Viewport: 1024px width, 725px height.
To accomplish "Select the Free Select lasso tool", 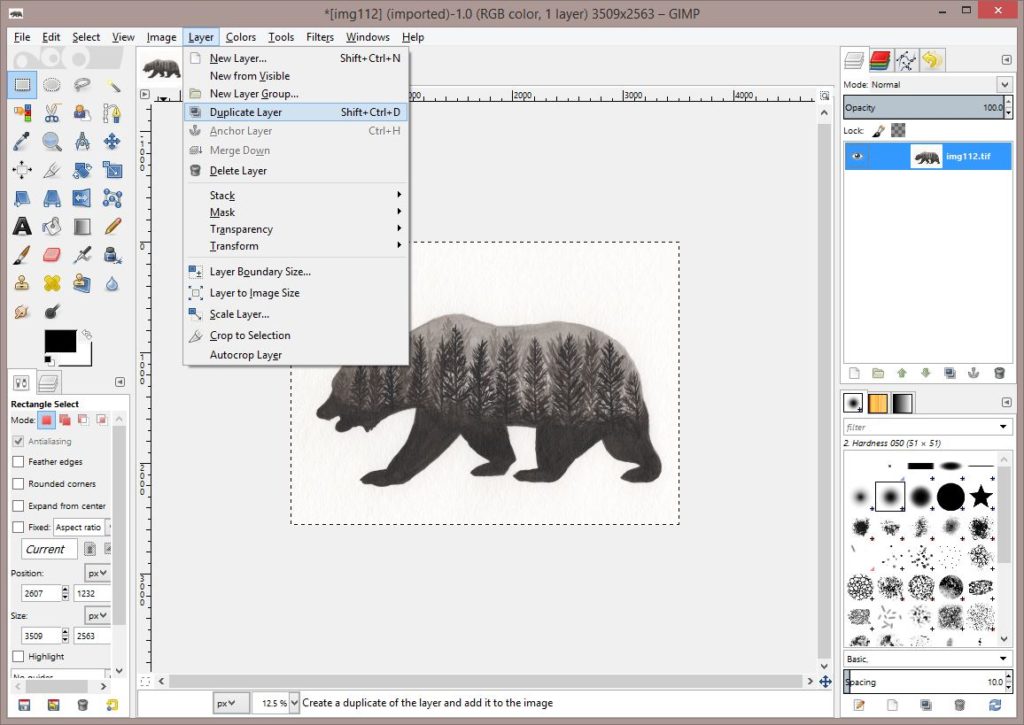I will click(82, 85).
